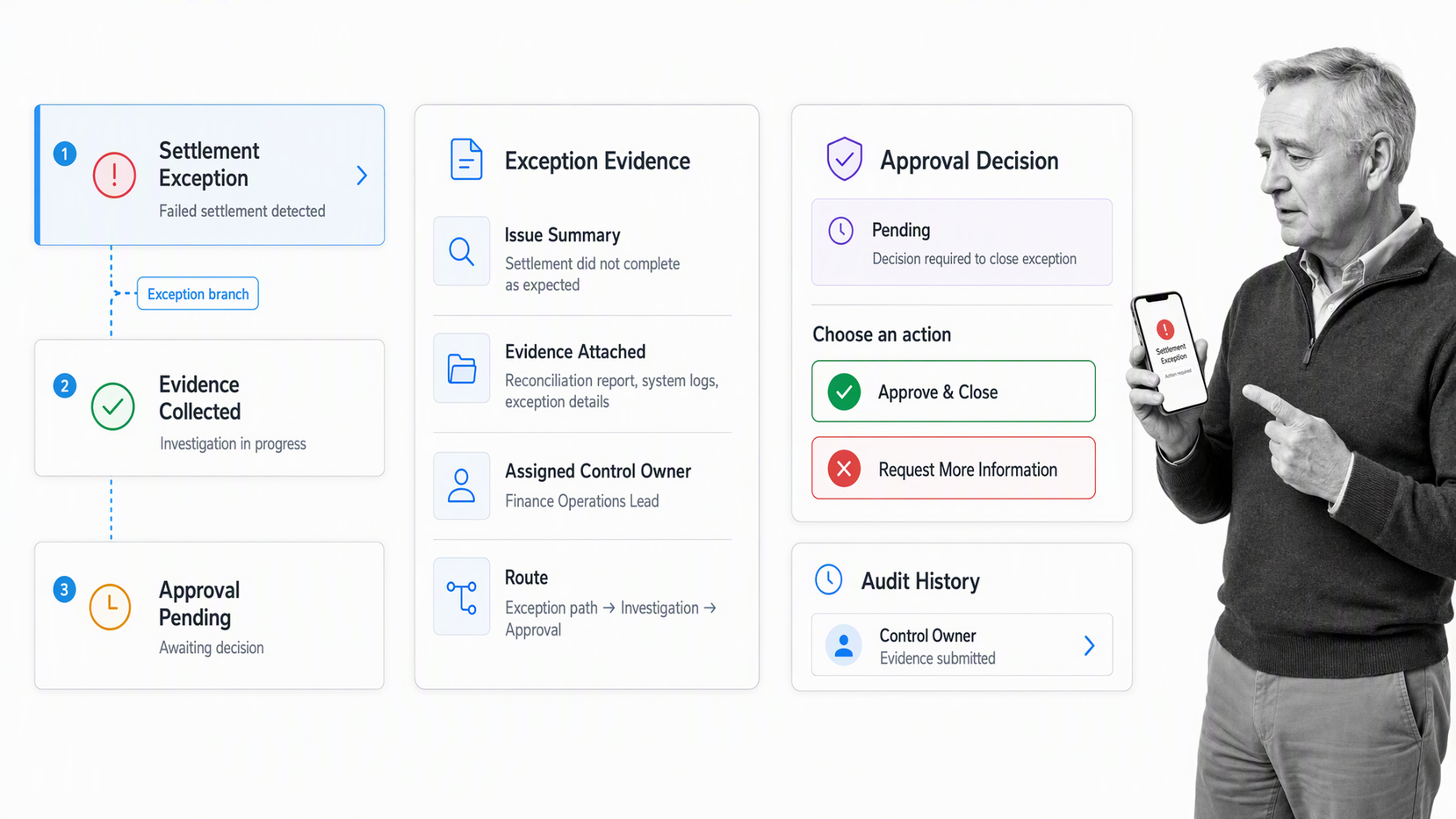Click the Issue Summary magnifier icon
The height and width of the screenshot is (819, 1456).
point(461,251)
